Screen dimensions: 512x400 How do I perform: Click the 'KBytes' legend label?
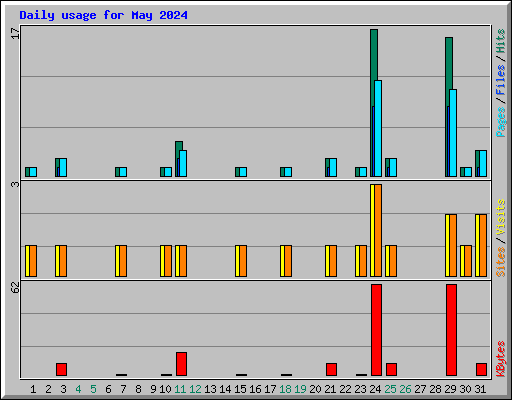pos(501,359)
